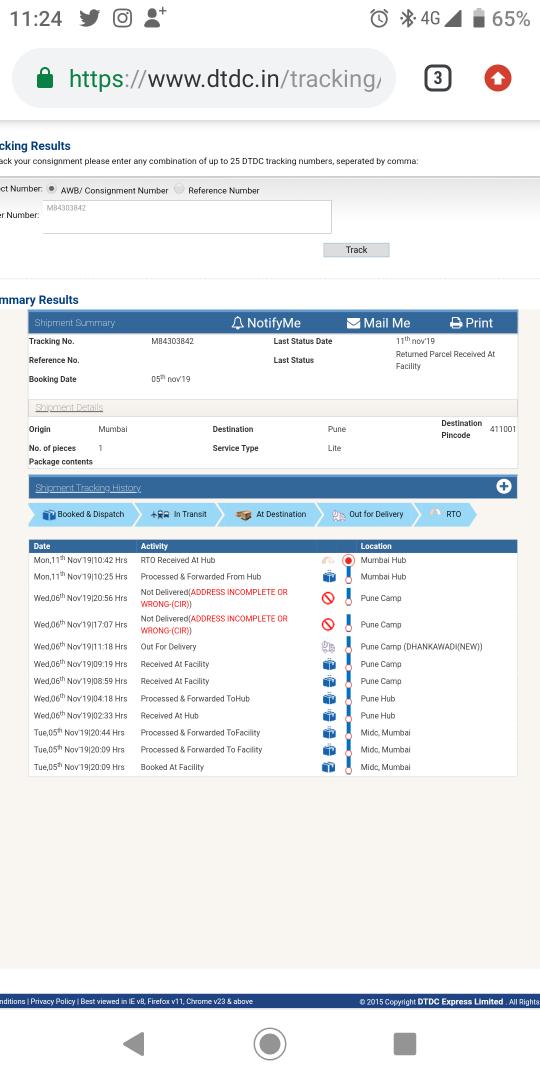Select the Booked & Dispatch stage
This screenshot has width=540, height=1080.
point(83,515)
